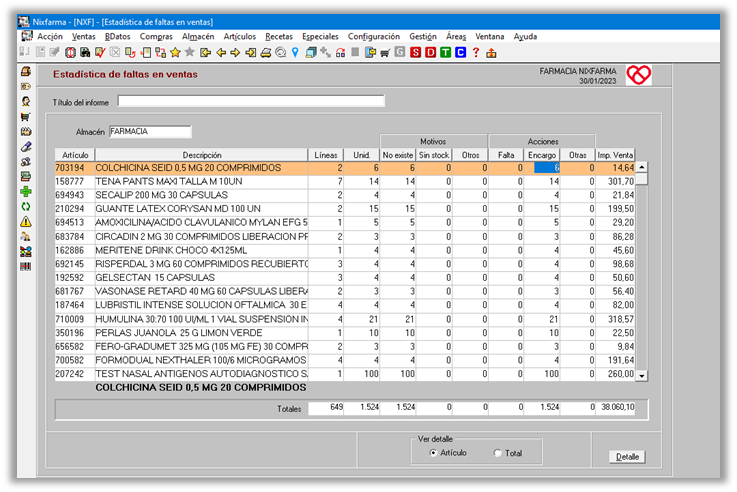Image resolution: width=737 pixels, height=492 pixels.
Task: Click the green T toolbar icon
Action: tap(446, 53)
